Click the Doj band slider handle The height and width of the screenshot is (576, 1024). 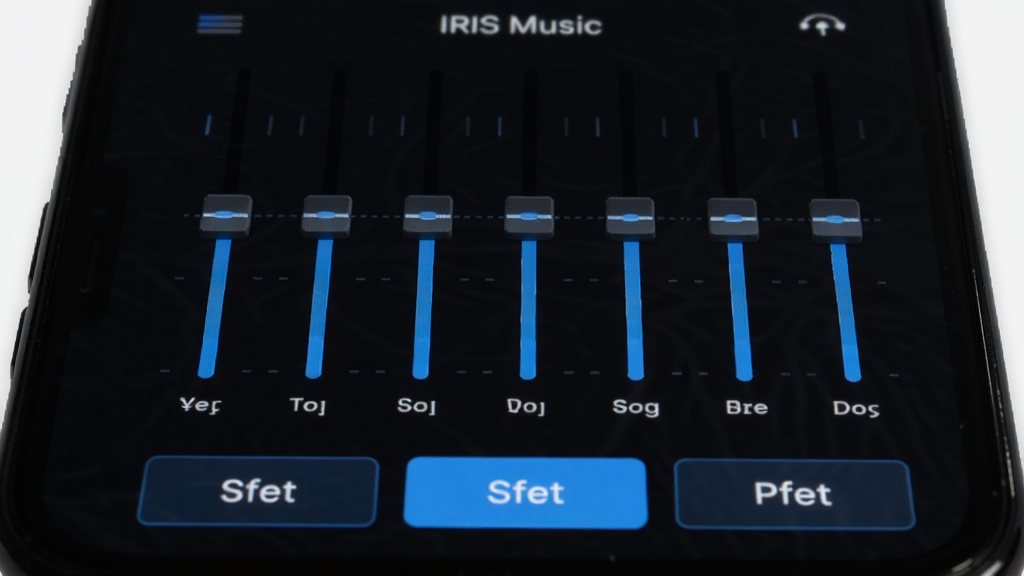tap(529, 217)
